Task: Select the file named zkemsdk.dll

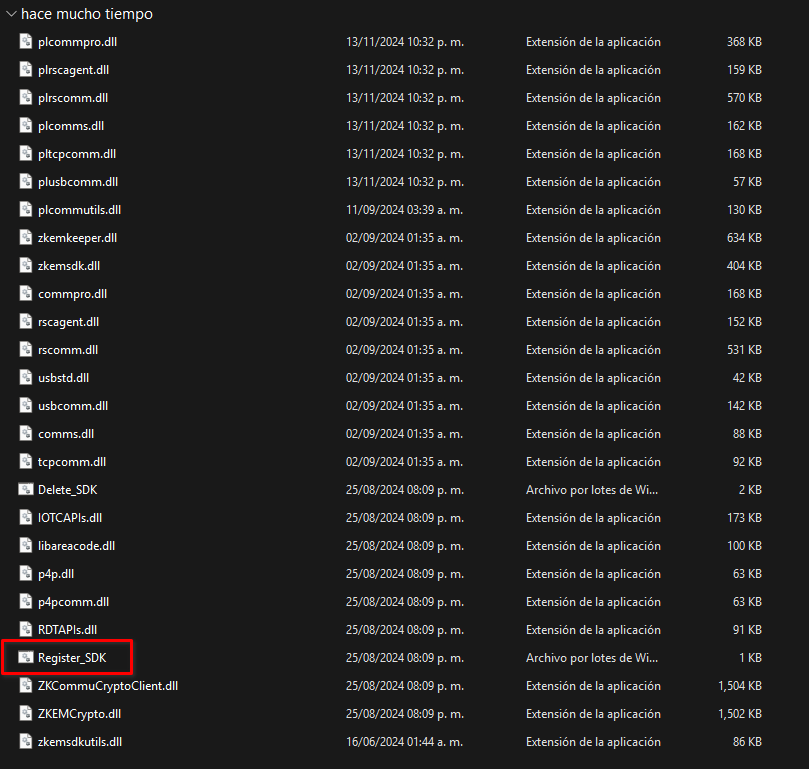Action: 68,266
